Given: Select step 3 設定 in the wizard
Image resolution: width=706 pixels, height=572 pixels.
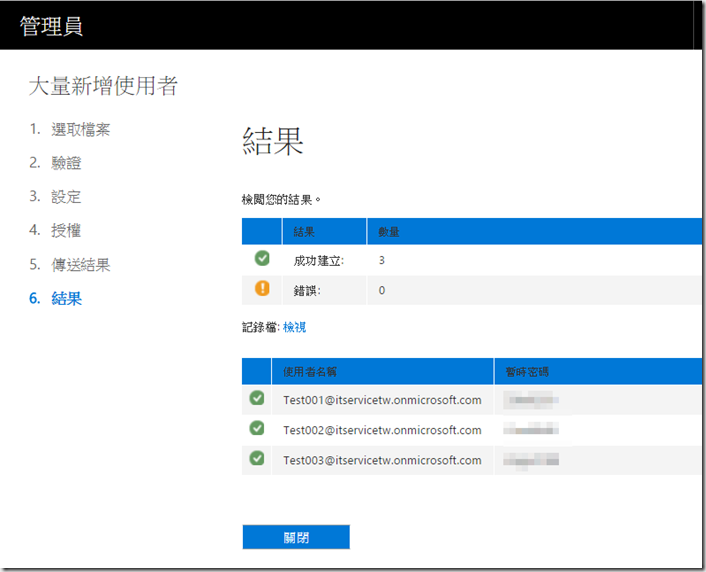Looking at the screenshot, I should 66,197.
